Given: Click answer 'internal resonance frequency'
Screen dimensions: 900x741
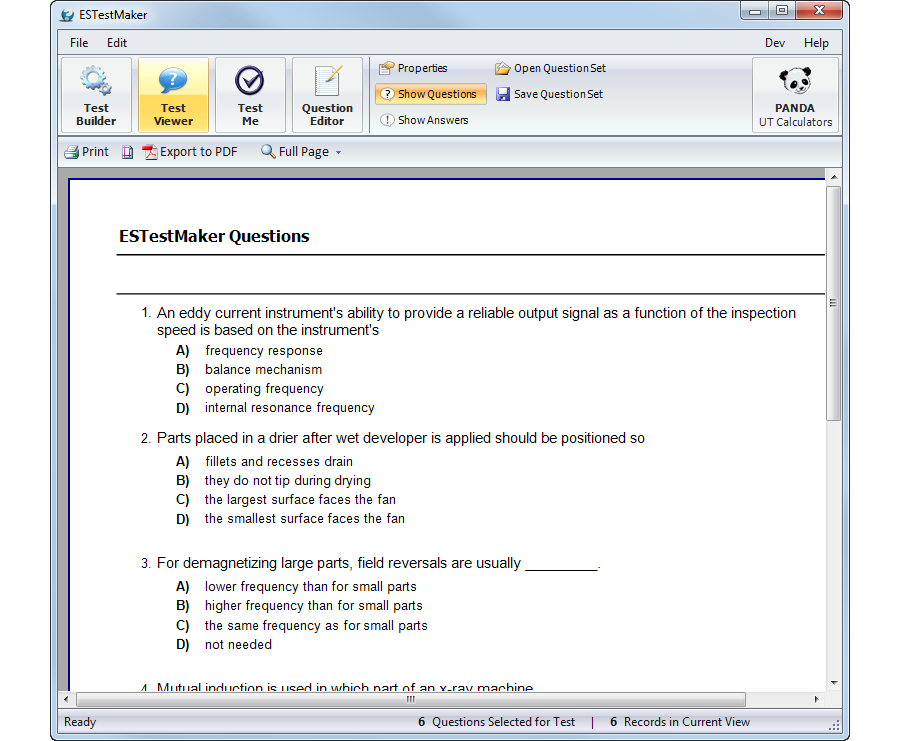Looking at the screenshot, I should [x=290, y=408].
